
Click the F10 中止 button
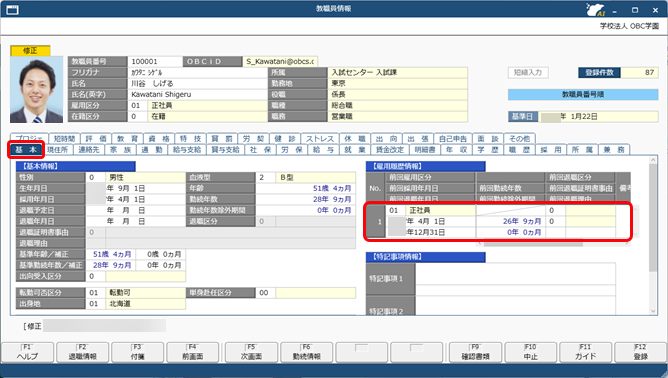coord(530,352)
